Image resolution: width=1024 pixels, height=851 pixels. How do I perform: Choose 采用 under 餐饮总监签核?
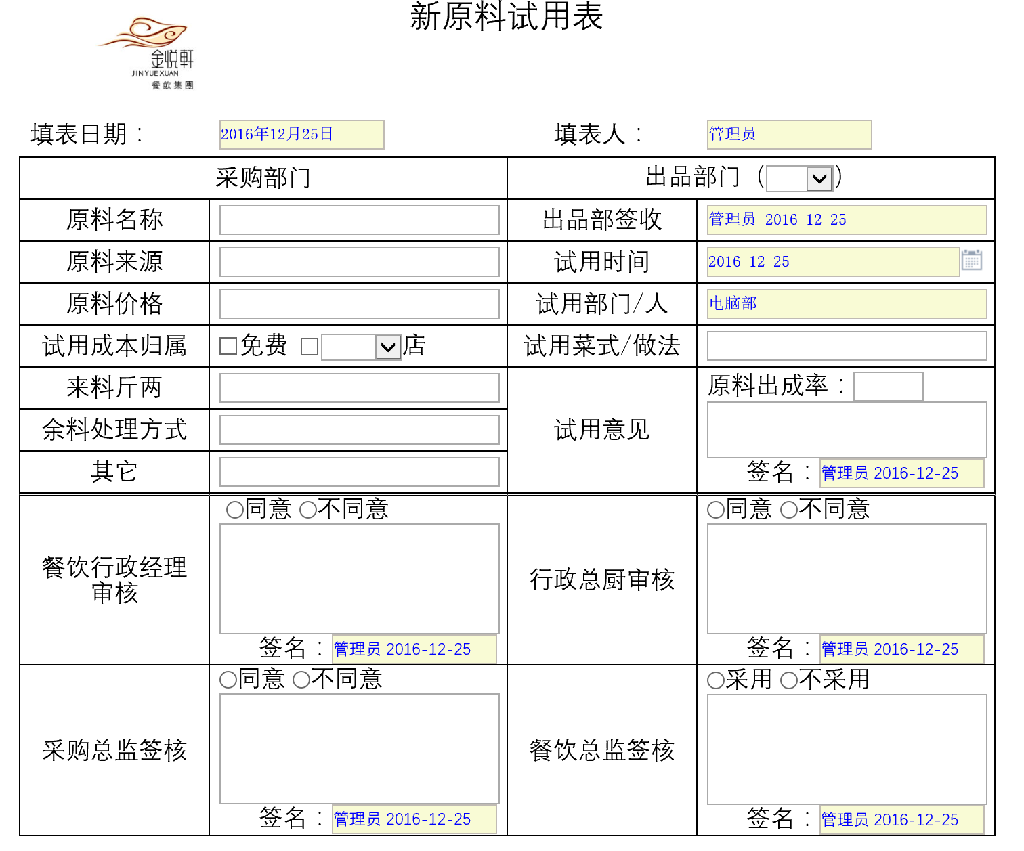(716, 681)
